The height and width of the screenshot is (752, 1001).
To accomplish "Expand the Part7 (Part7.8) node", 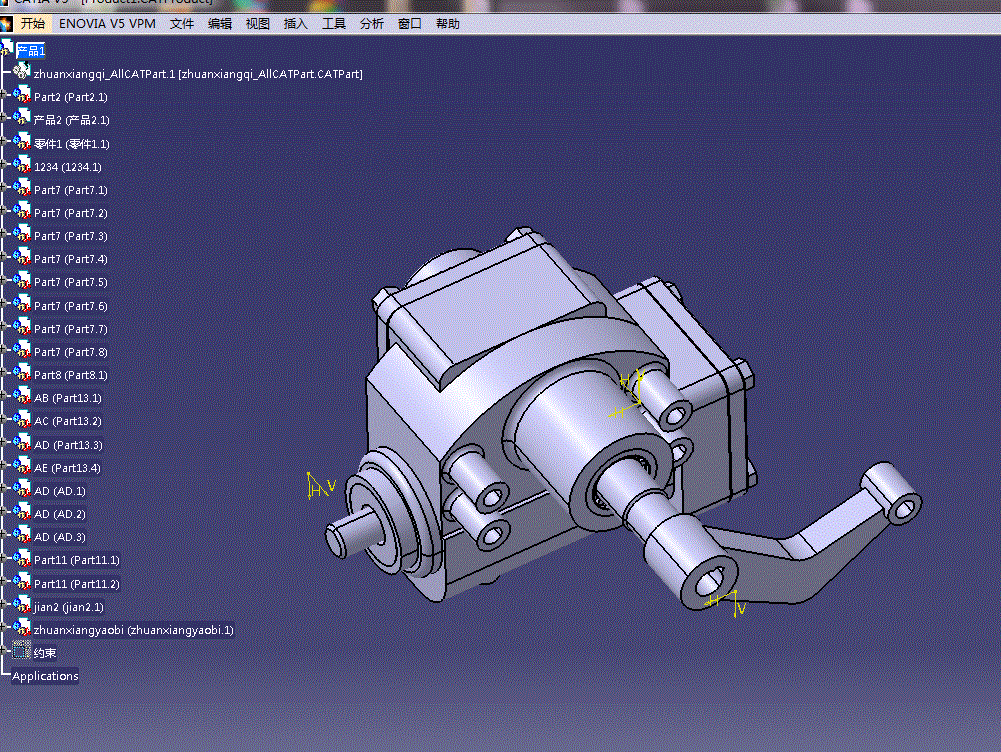I will [x=3, y=351].
